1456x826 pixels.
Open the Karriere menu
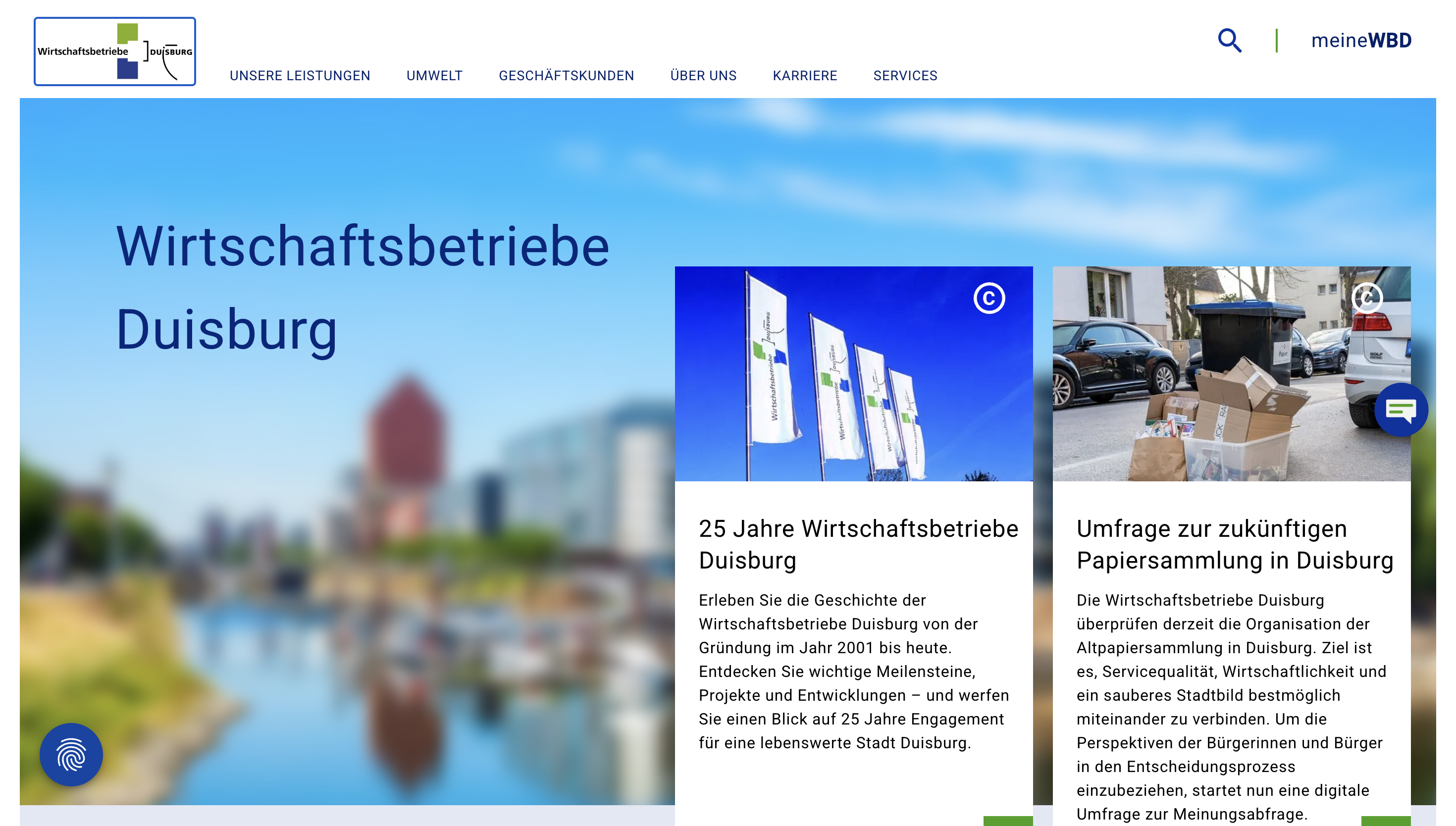pos(804,75)
